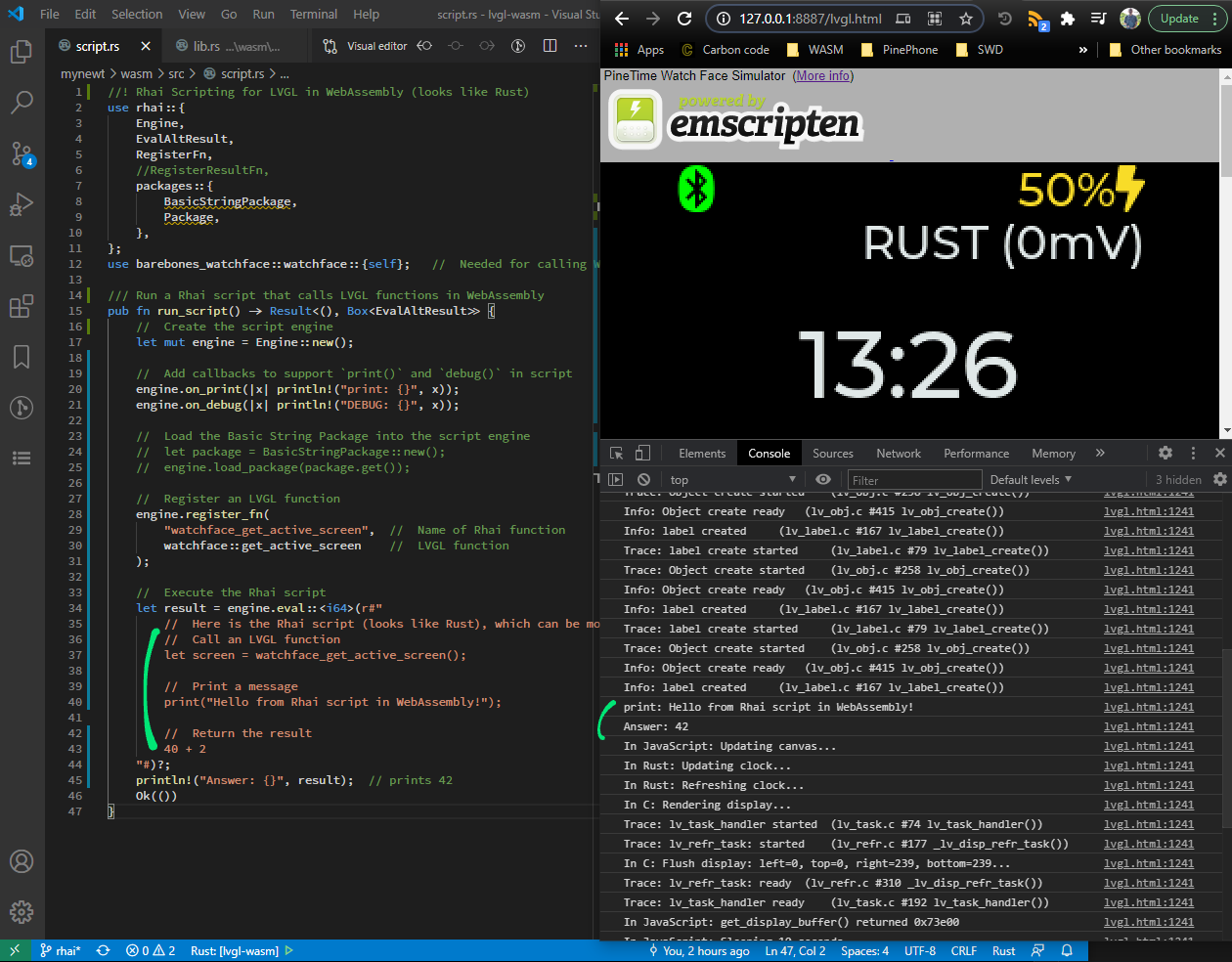Bookmark this page with the star icon

click(x=966, y=19)
